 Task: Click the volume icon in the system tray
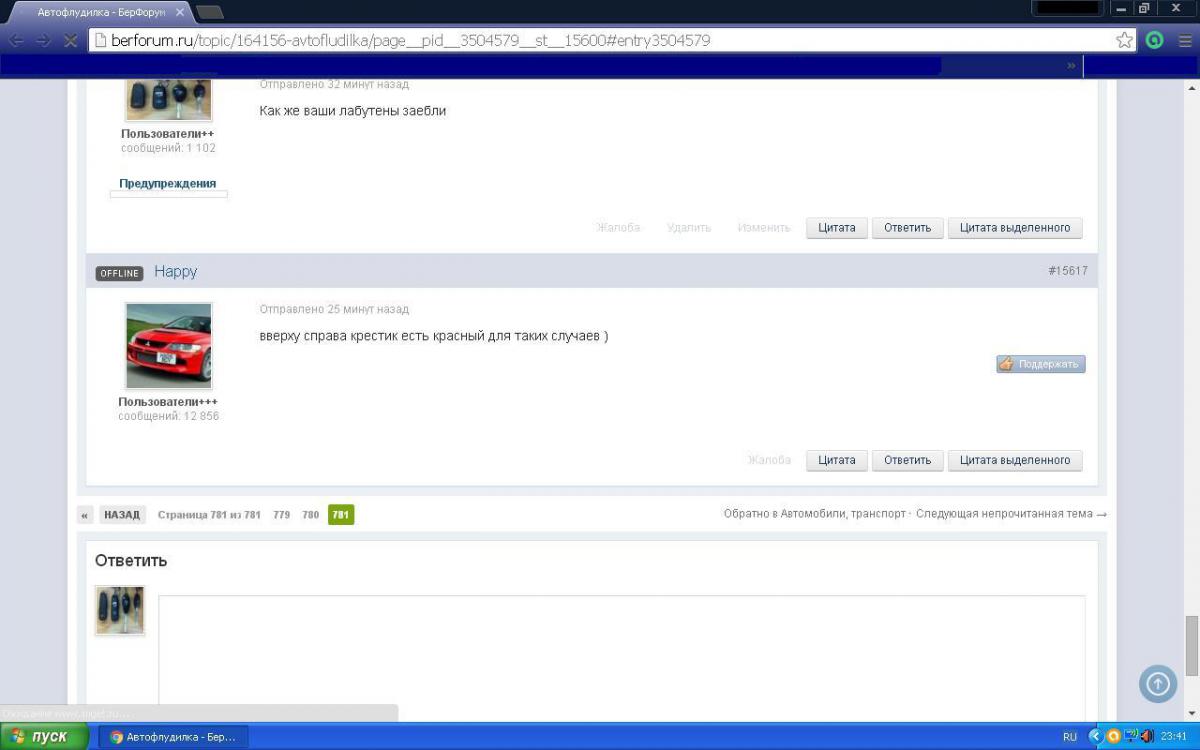pyautogui.click(x=1146, y=737)
